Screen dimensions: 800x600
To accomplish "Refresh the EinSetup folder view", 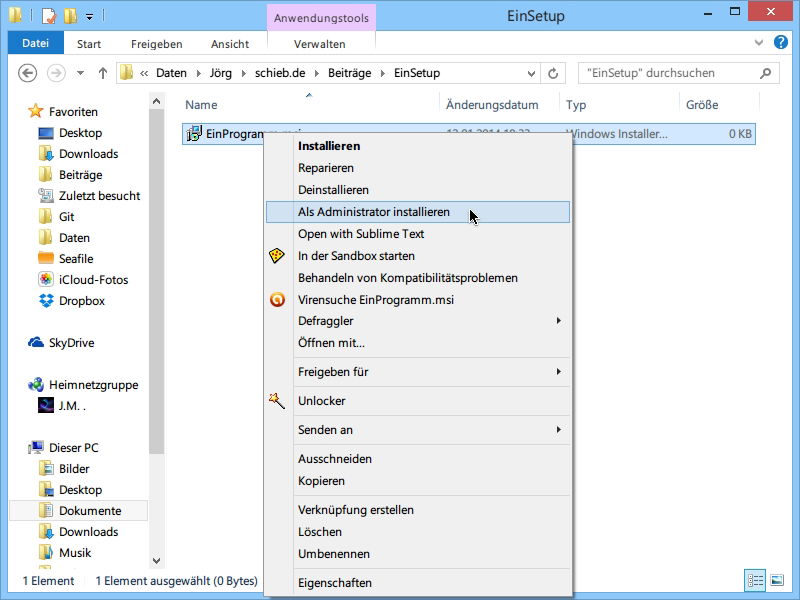I will (x=553, y=73).
